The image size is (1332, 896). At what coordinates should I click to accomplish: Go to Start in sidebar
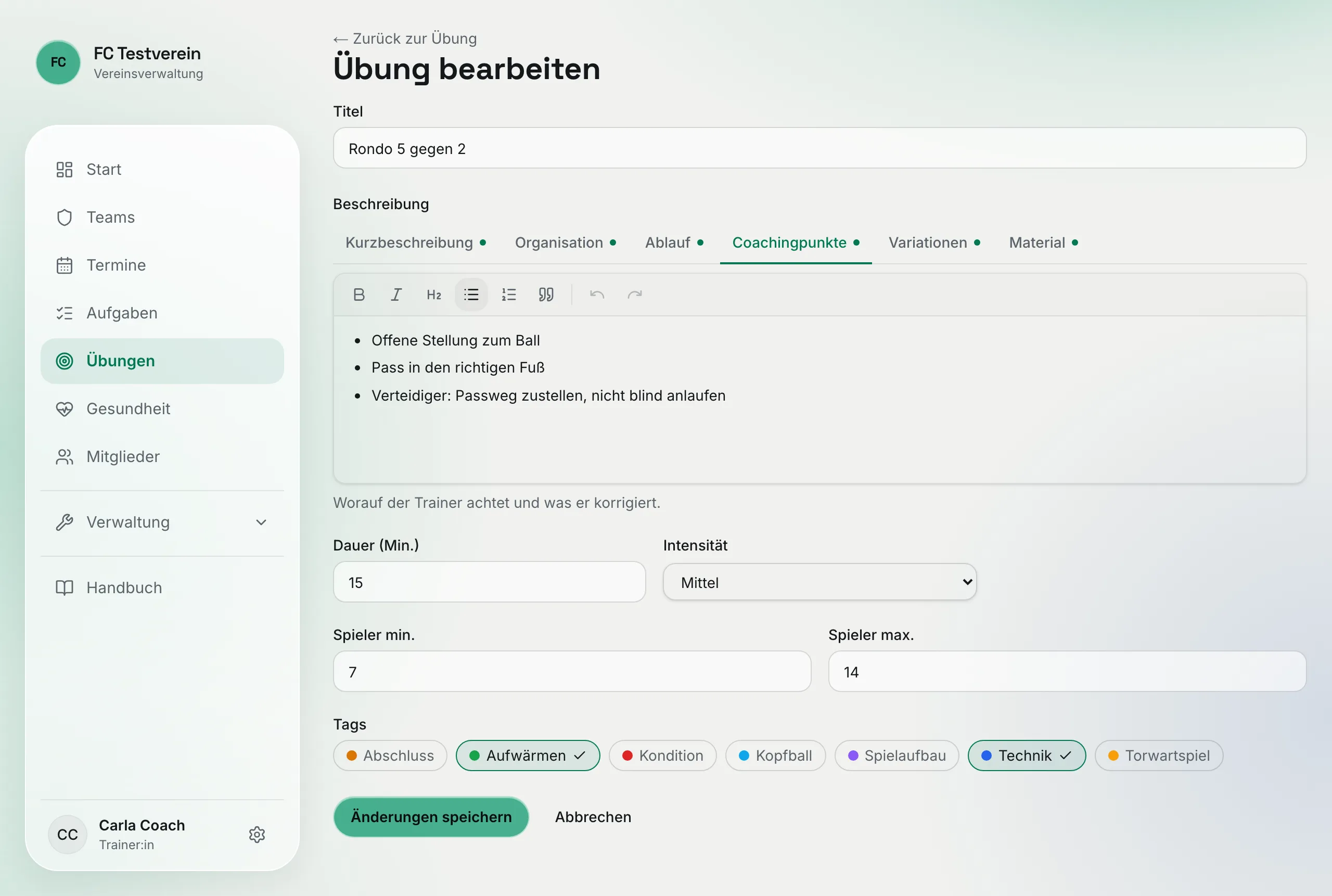coord(162,170)
